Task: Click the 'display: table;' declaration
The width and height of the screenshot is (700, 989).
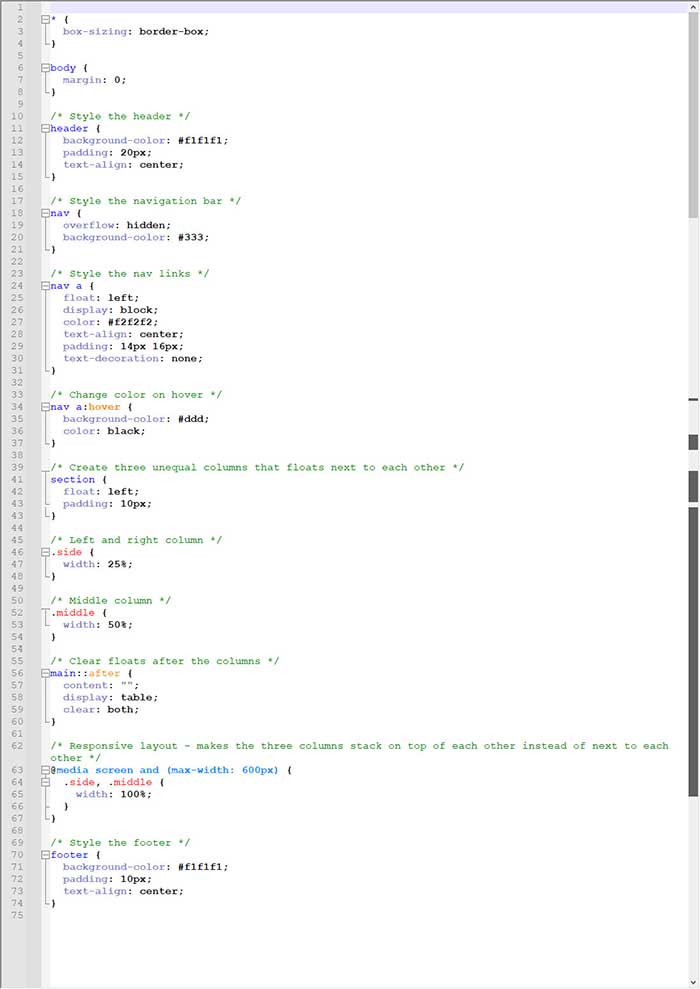Action: click(110, 698)
